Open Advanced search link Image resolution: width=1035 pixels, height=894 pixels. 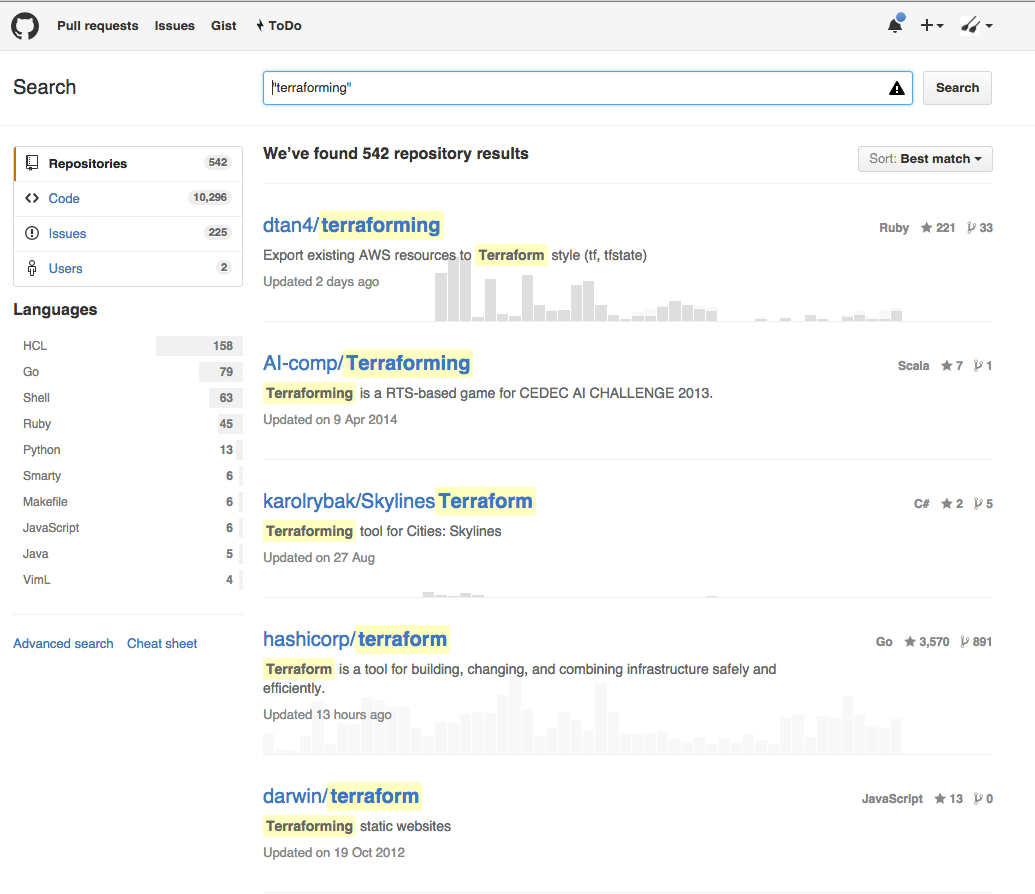(x=63, y=644)
